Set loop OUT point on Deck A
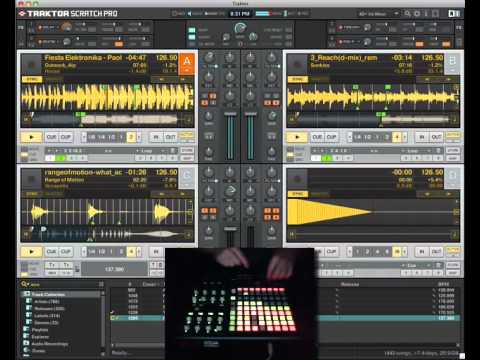 pos(170,137)
